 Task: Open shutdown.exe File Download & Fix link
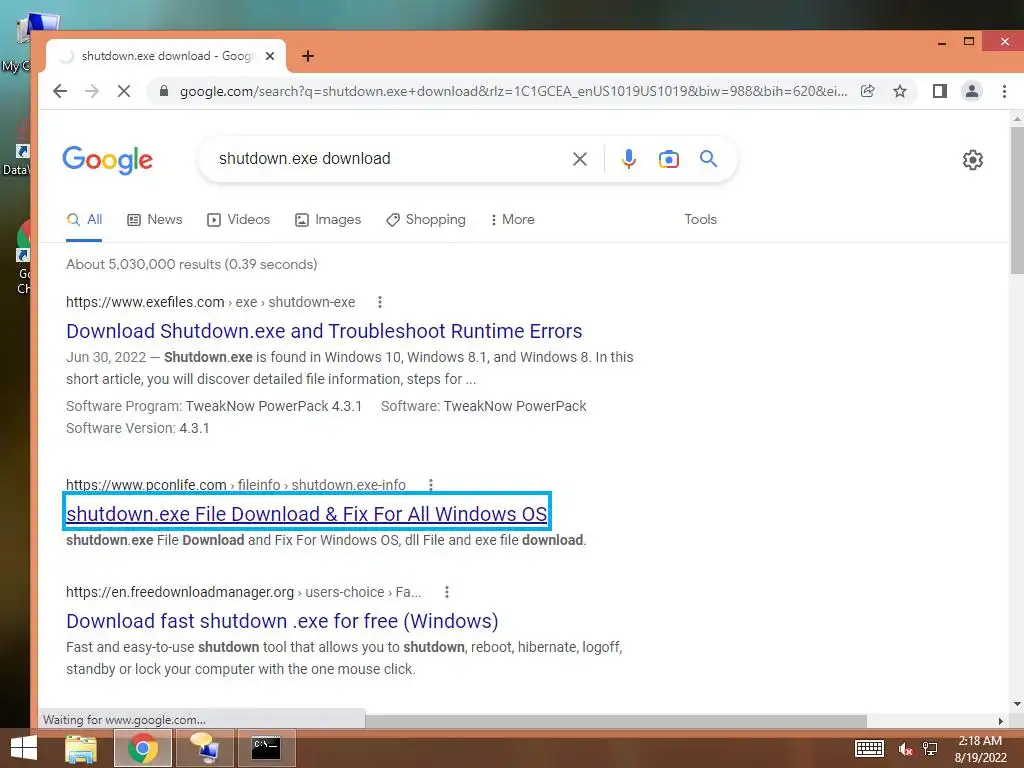pyautogui.click(x=306, y=514)
